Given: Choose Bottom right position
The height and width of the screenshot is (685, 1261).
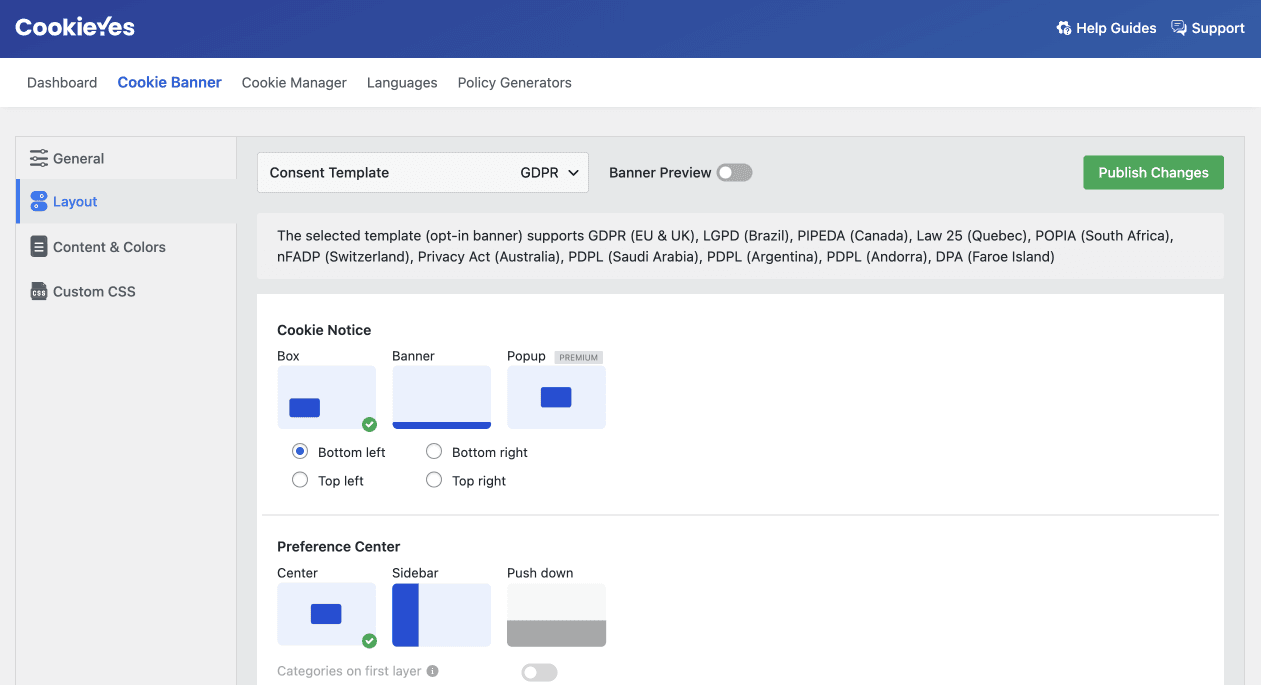Looking at the screenshot, I should 434,452.
